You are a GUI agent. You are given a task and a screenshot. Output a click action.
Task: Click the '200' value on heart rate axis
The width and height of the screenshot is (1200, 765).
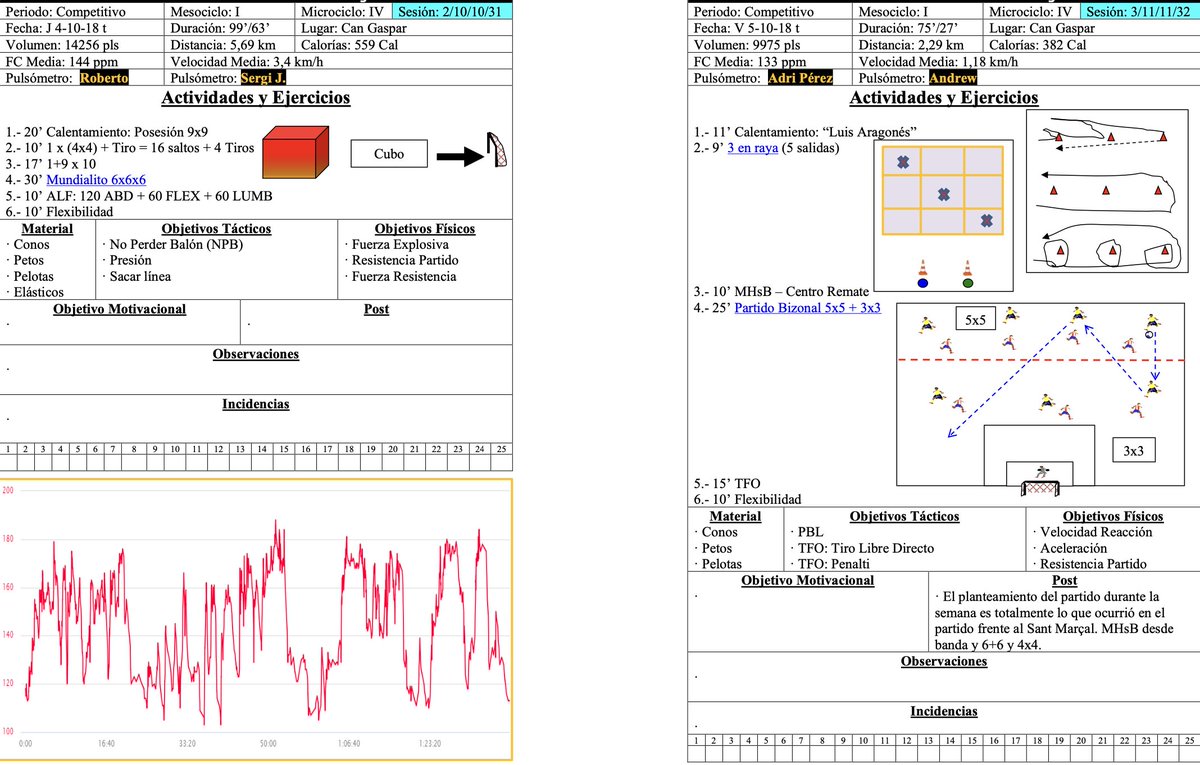8,490
